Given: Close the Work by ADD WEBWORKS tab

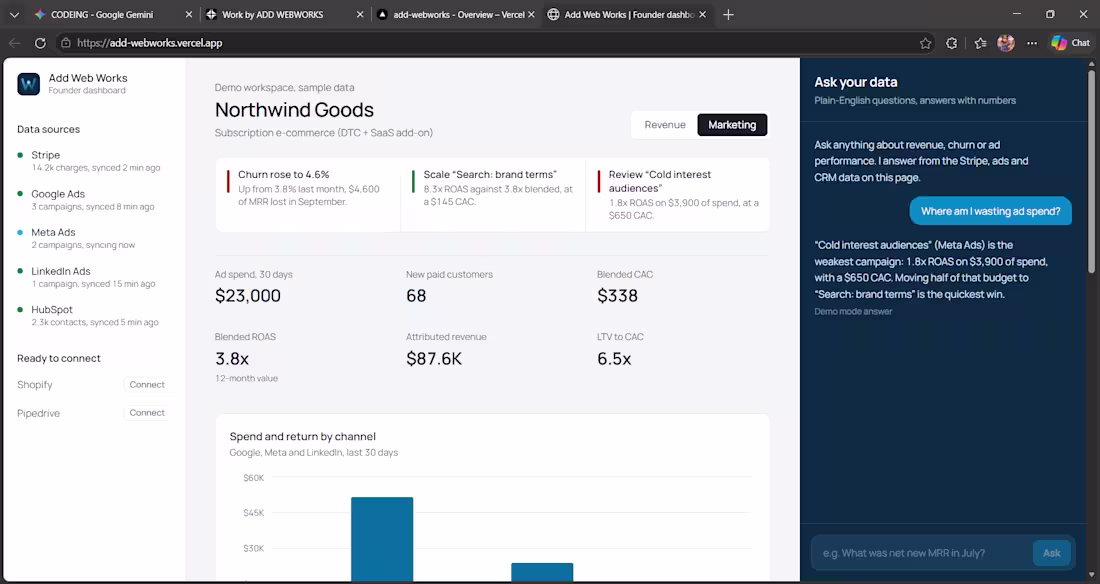Looking at the screenshot, I should 360,15.
